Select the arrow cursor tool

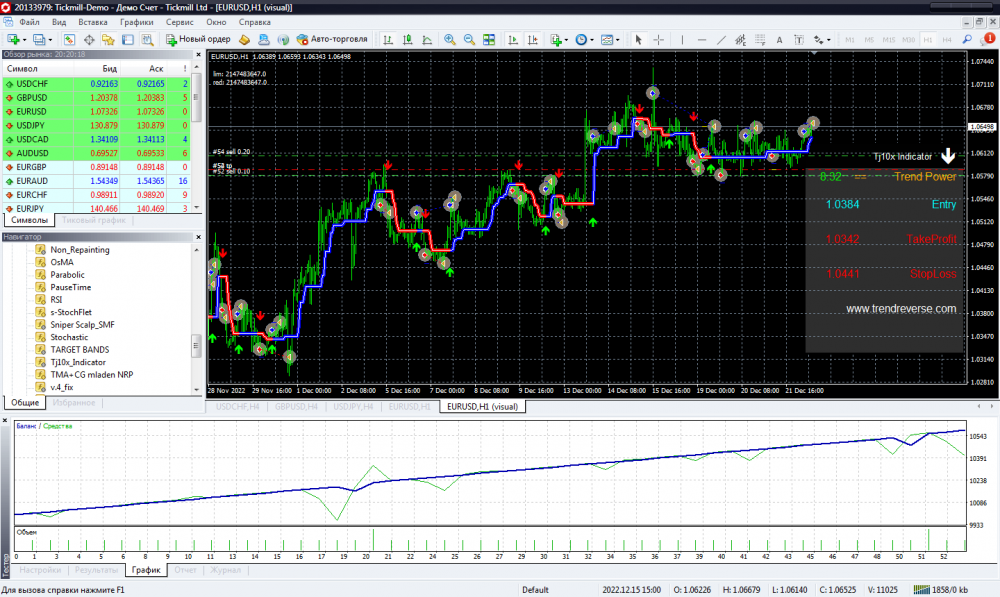pyautogui.click(x=638, y=40)
